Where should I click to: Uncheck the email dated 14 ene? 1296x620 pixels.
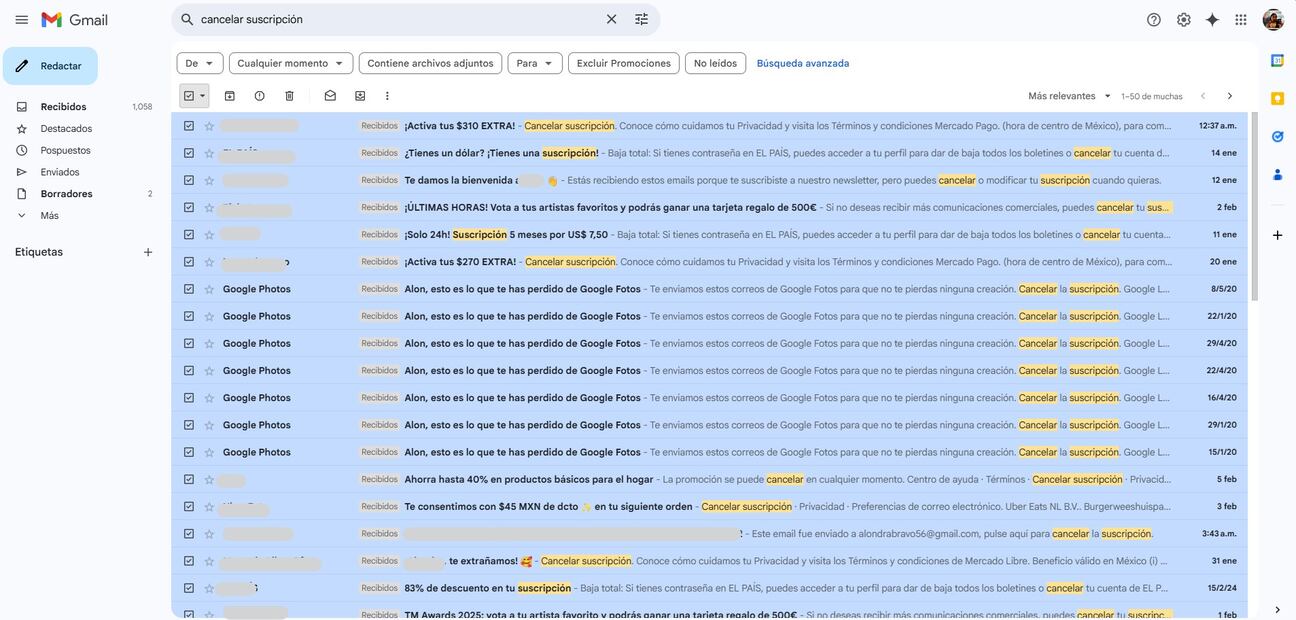[189, 153]
